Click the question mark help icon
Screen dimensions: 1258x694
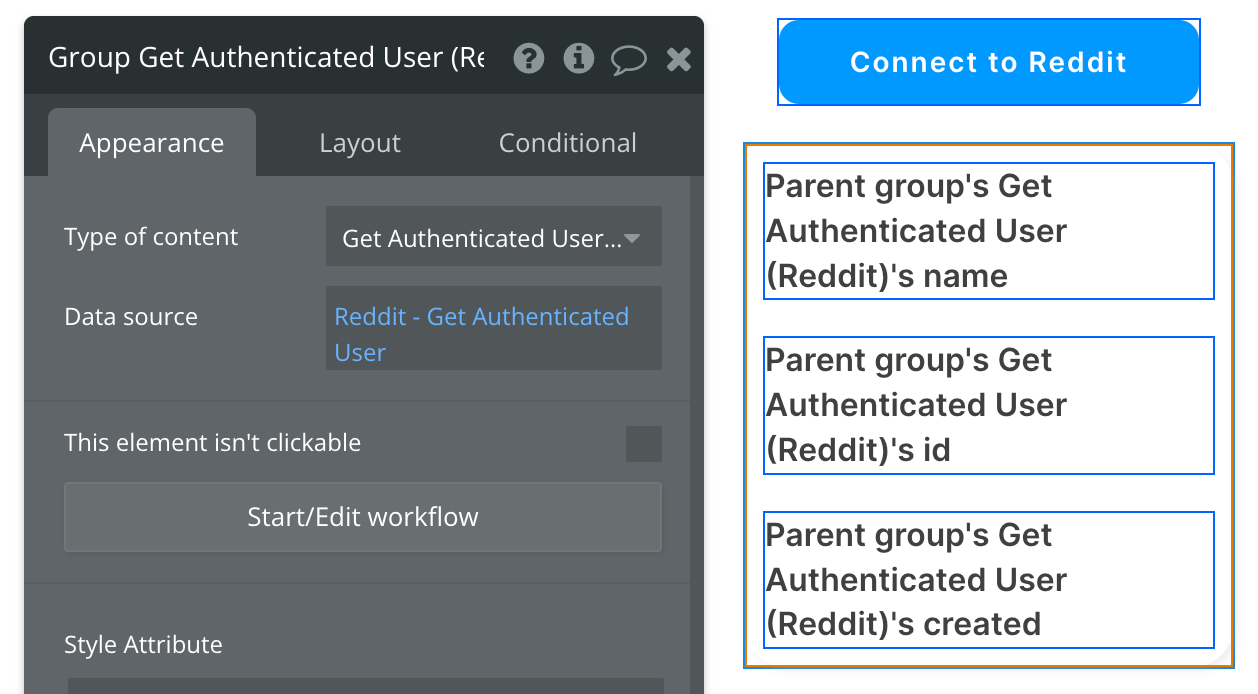point(529,59)
